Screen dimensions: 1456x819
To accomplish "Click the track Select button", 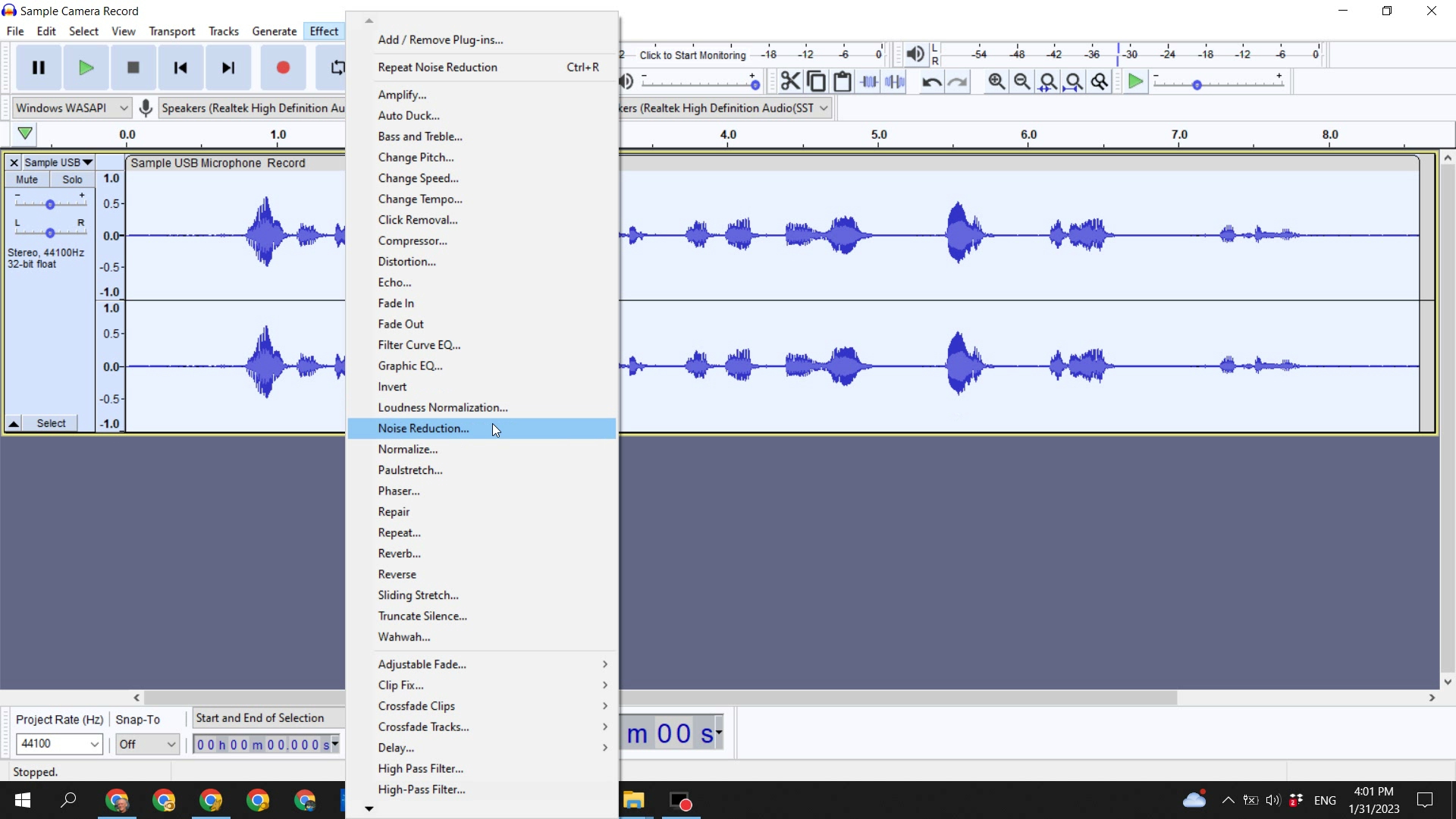I will coord(51,423).
